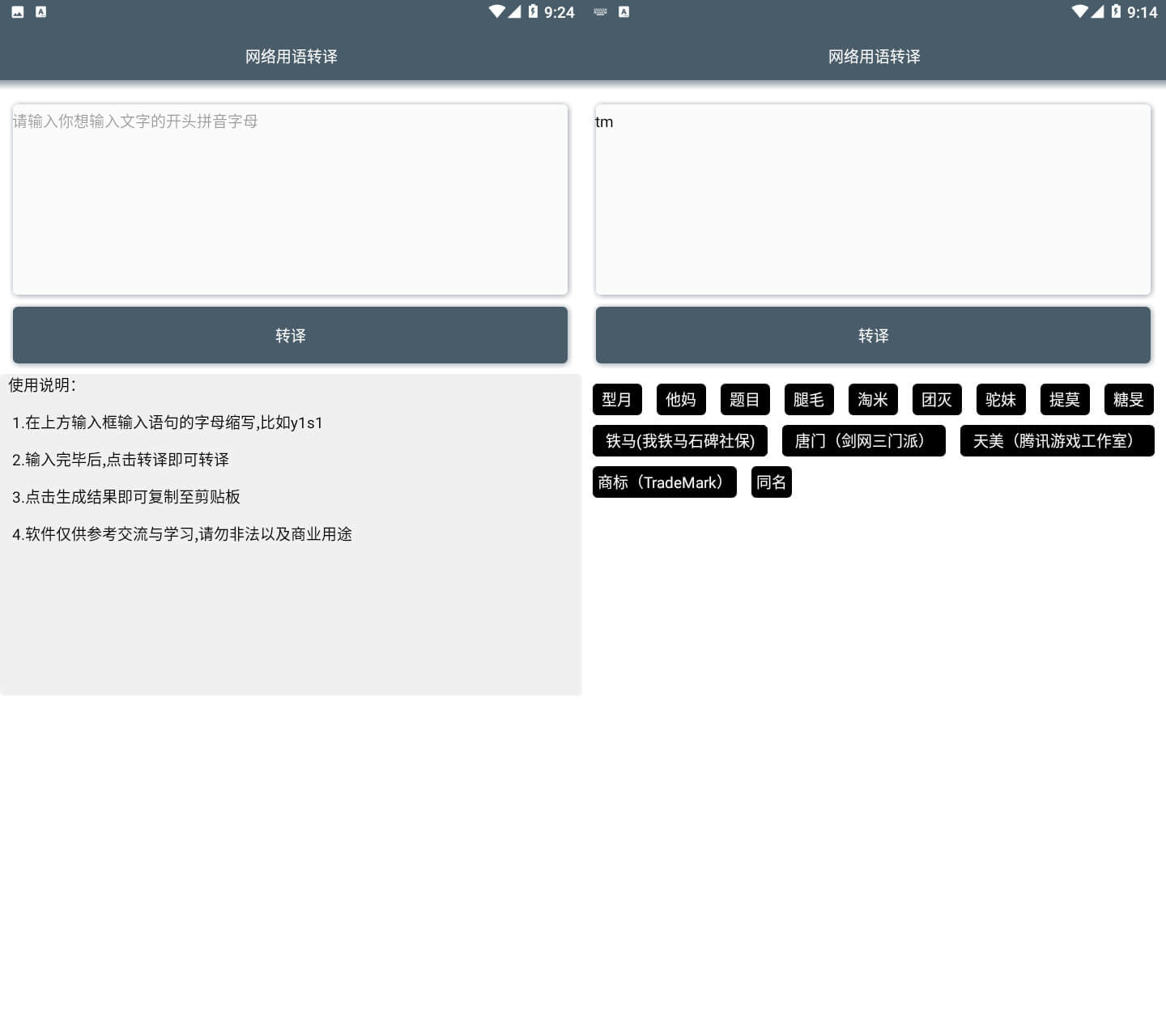Tap the battery icon beside 9:14
The width and height of the screenshot is (1166, 1036).
pyautogui.click(x=1116, y=11)
